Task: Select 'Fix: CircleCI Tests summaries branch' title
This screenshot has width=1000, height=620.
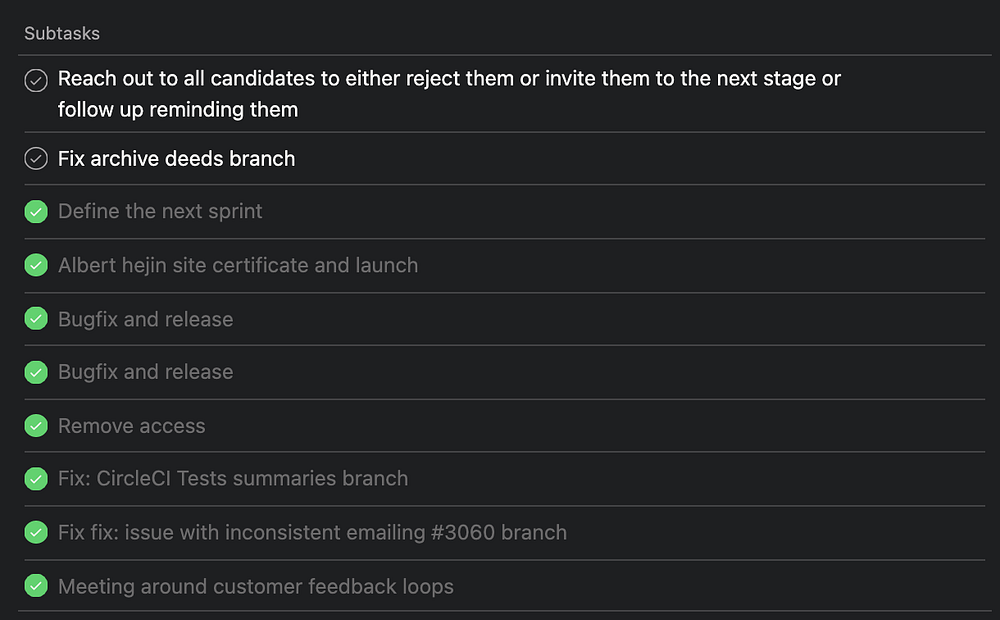Action: click(233, 479)
